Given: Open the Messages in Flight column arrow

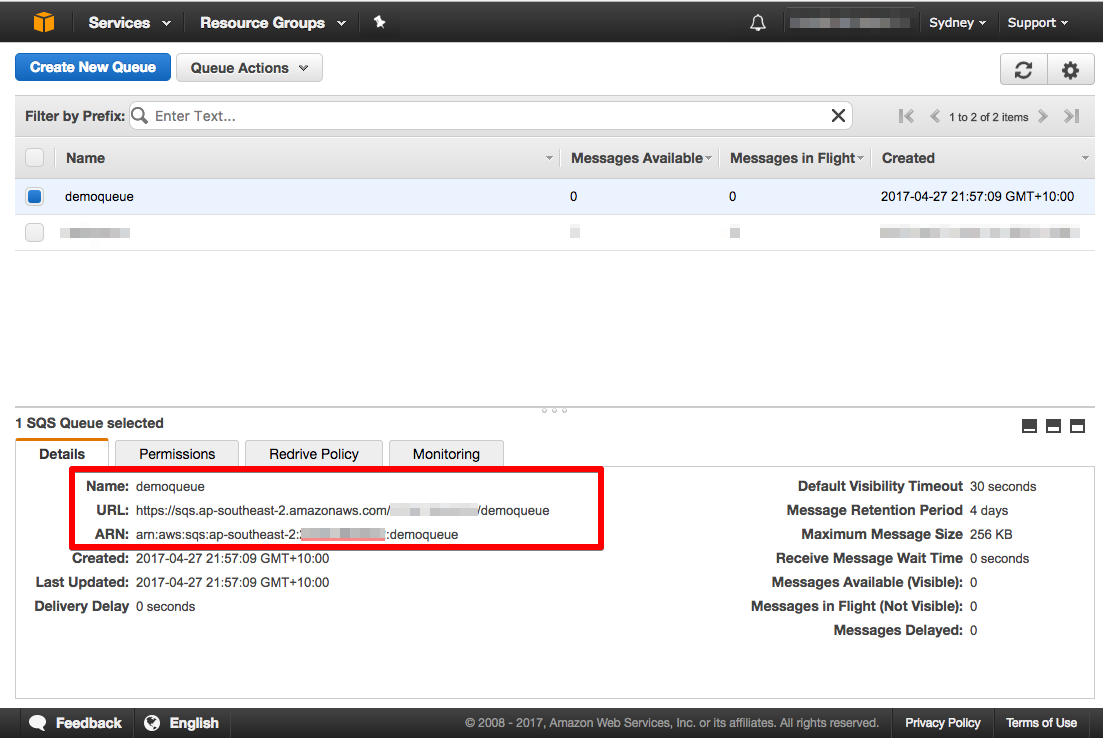Looking at the screenshot, I should [860, 158].
